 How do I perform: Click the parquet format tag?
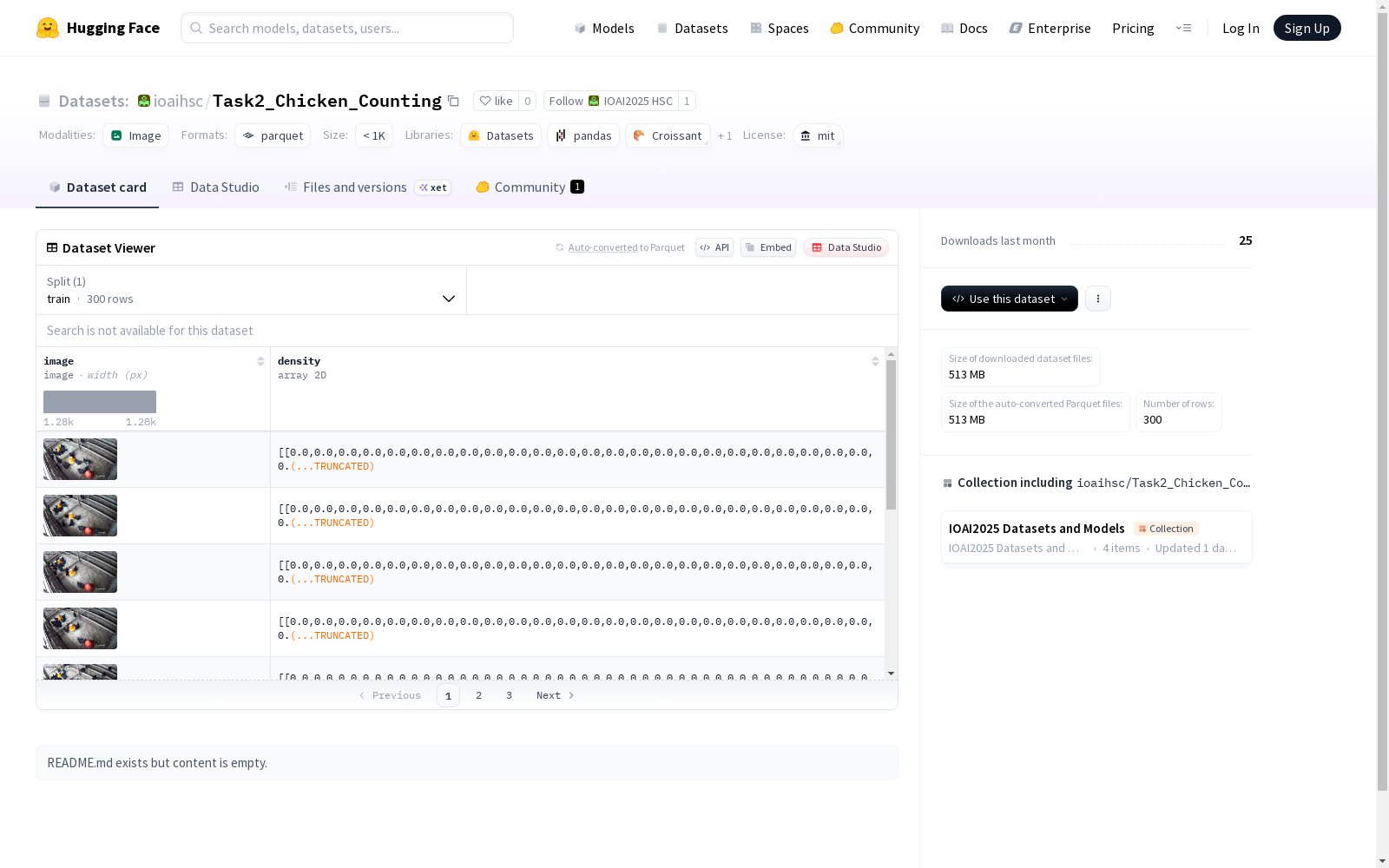[273, 135]
